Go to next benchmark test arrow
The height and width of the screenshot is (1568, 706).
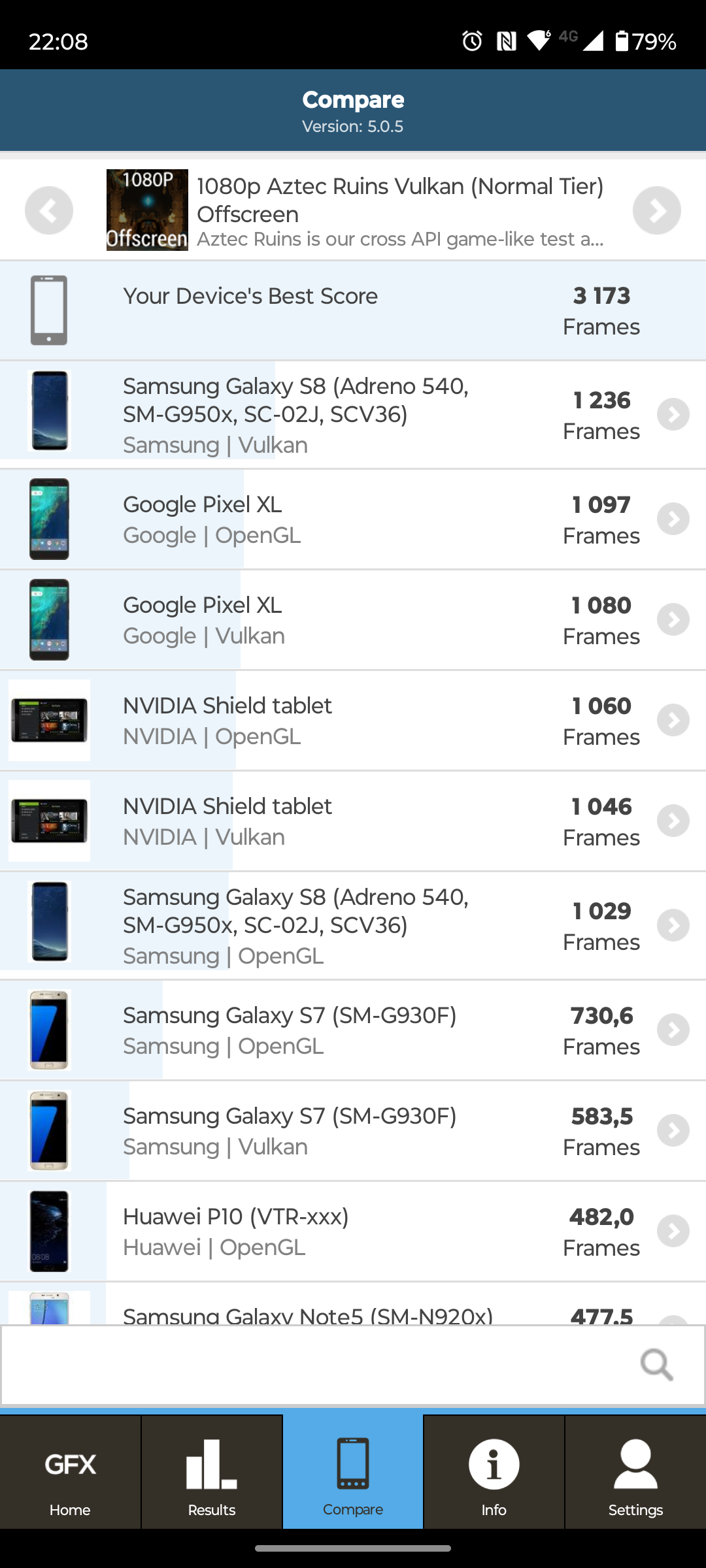656,210
